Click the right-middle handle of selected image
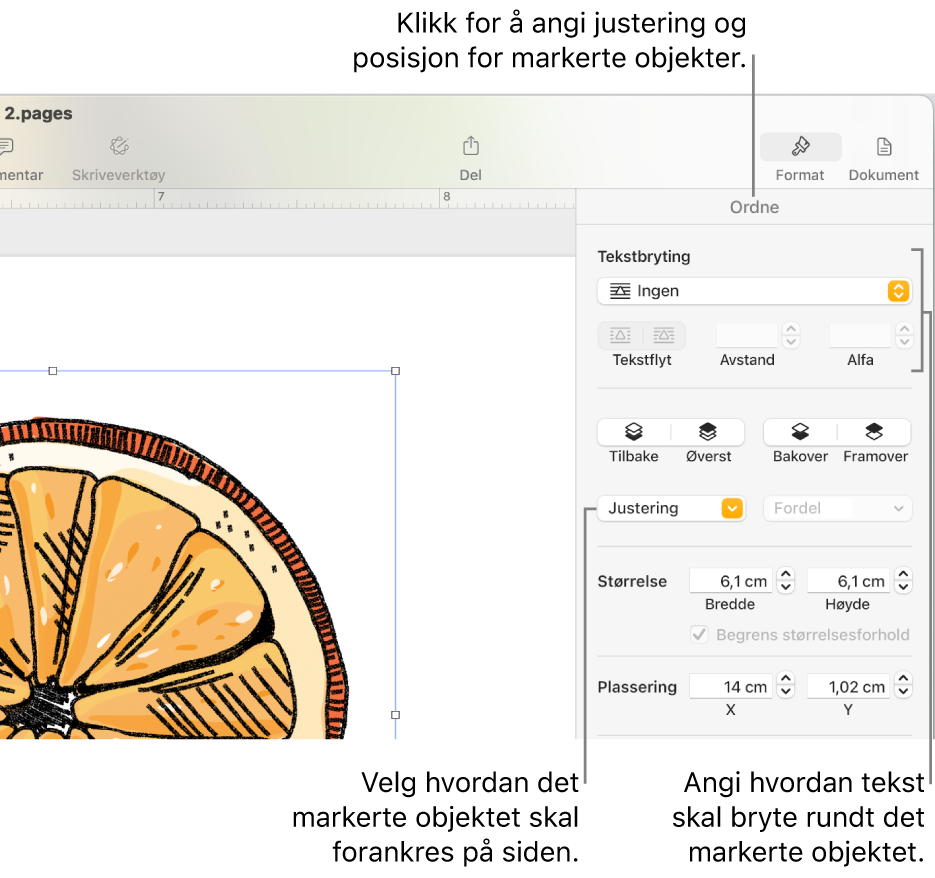The width and height of the screenshot is (935, 878). tap(395, 715)
